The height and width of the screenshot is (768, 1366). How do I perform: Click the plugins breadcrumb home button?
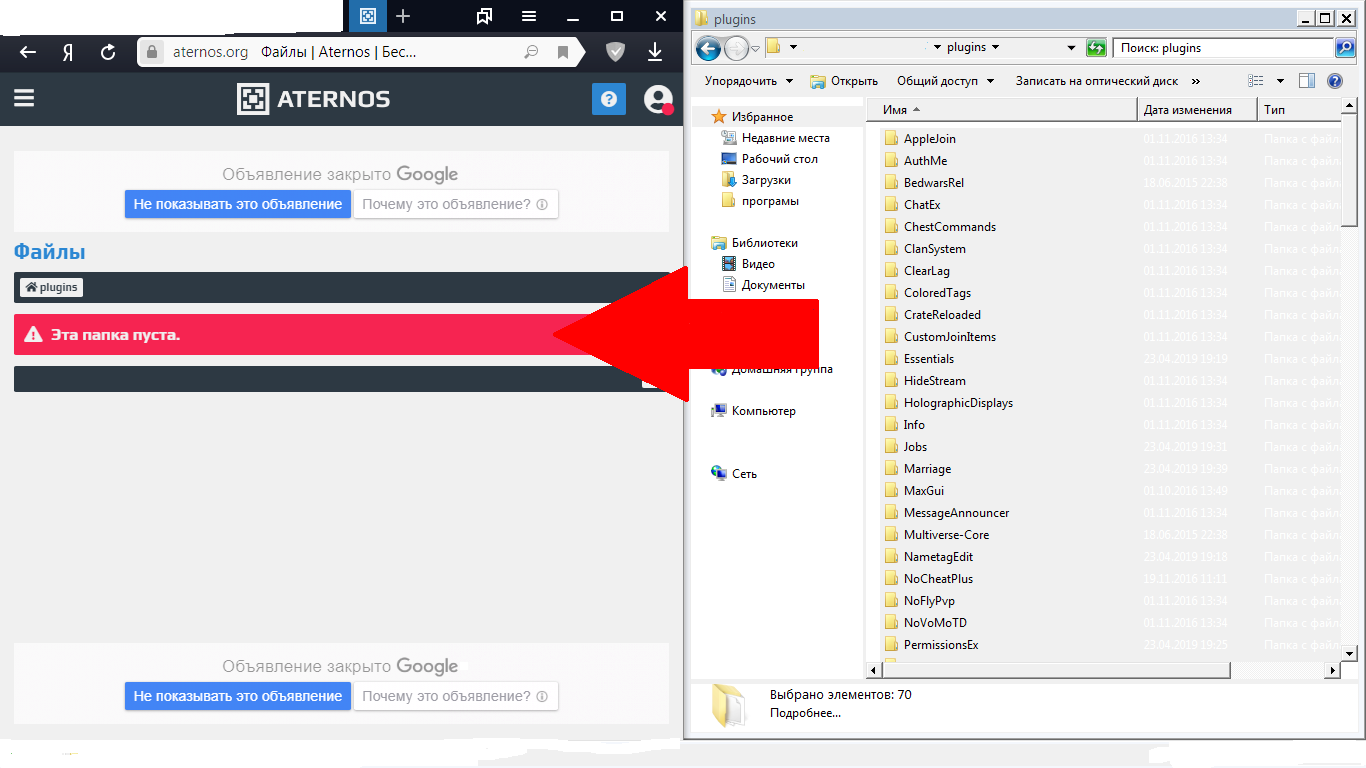pyautogui.click(x=51, y=287)
